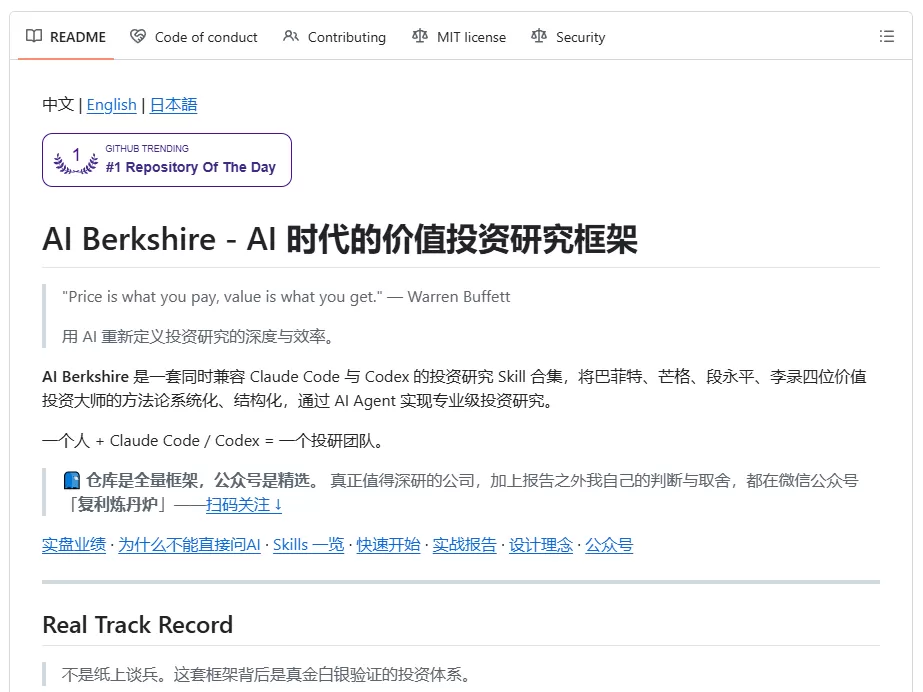This screenshot has height=692, width=923.
Task: Jump to 公众号 section
Action: [x=609, y=545]
